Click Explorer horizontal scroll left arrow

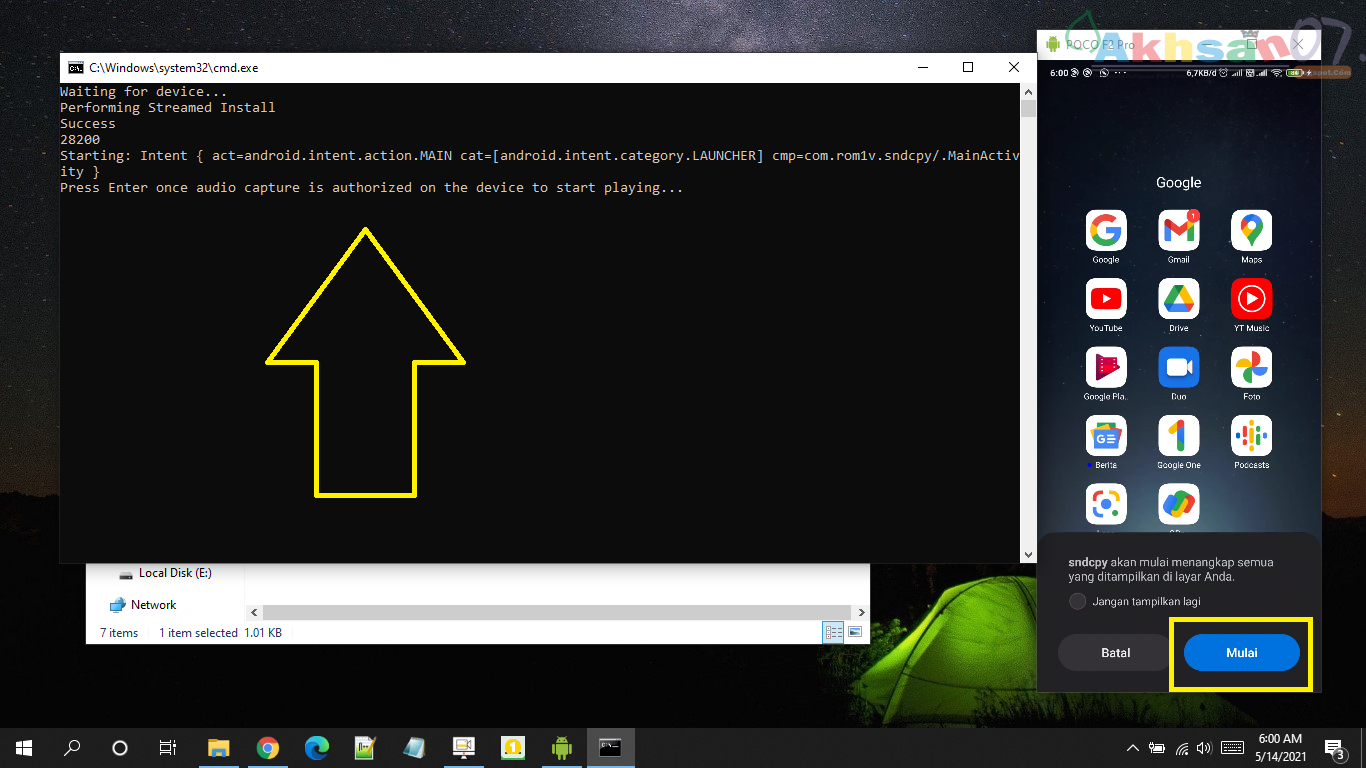click(x=254, y=612)
